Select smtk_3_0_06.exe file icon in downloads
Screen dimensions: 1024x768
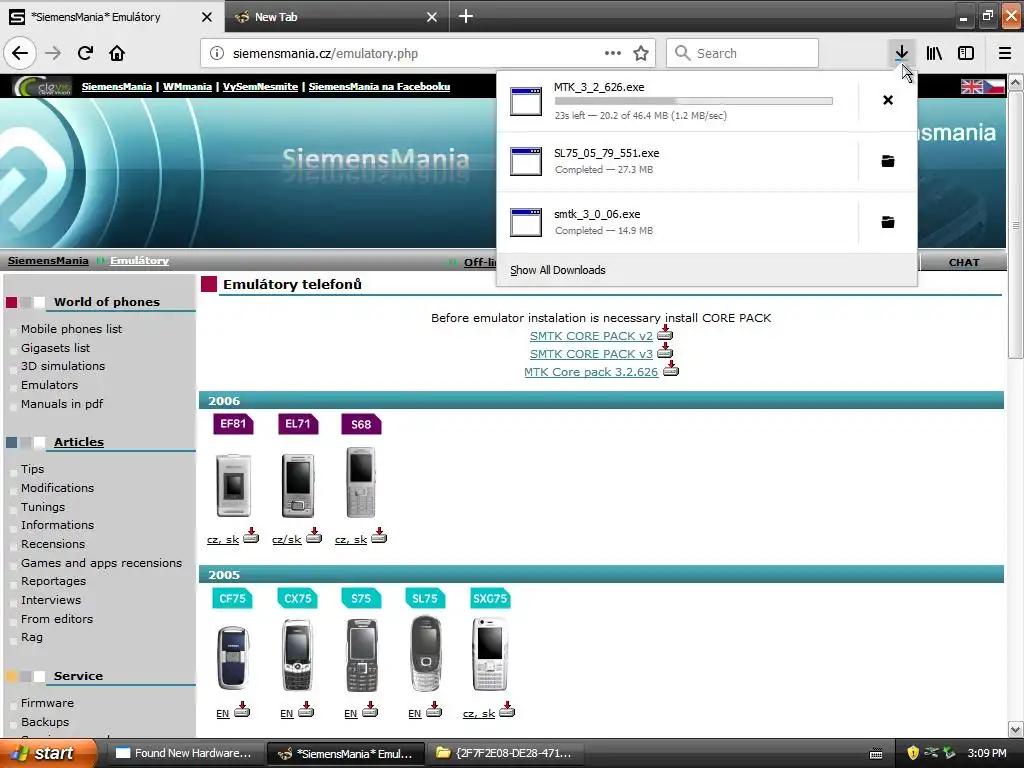526,222
